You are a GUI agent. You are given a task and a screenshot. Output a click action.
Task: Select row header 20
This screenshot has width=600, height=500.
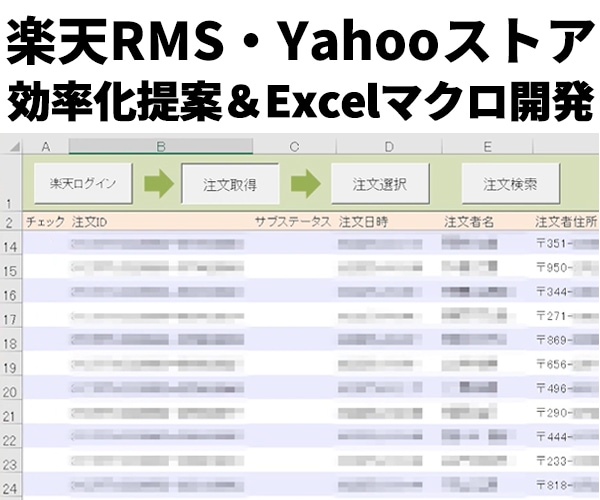[x=11, y=389]
